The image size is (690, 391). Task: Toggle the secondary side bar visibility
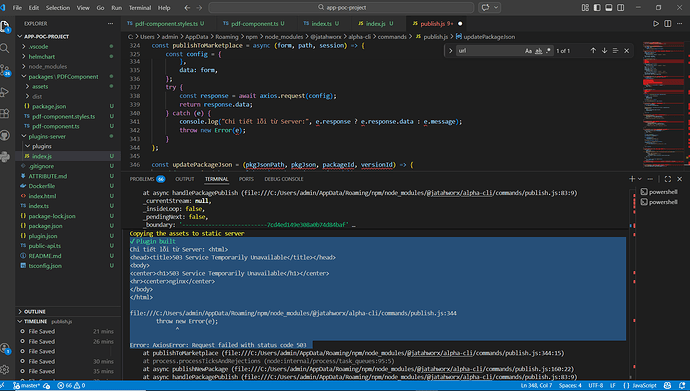pyautogui.click(x=621, y=7)
